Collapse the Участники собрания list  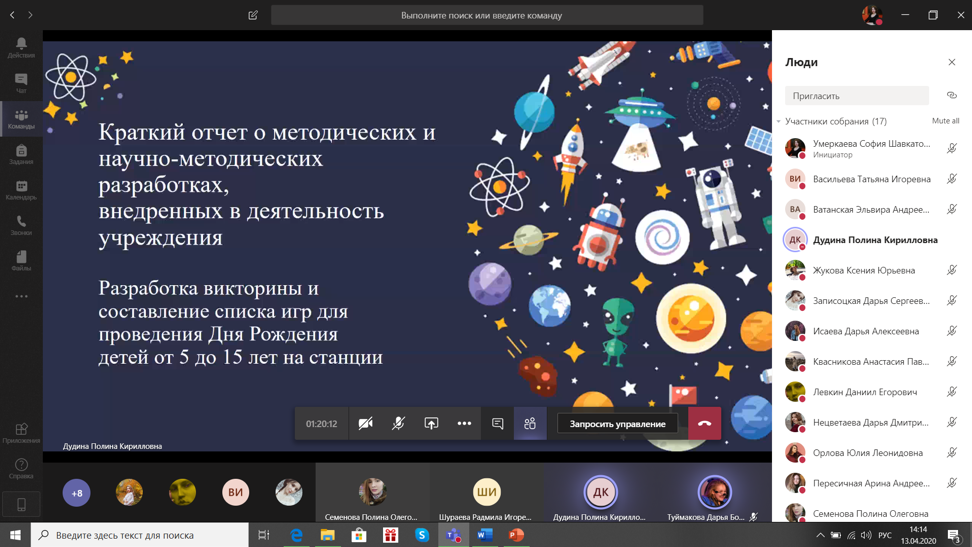click(779, 122)
